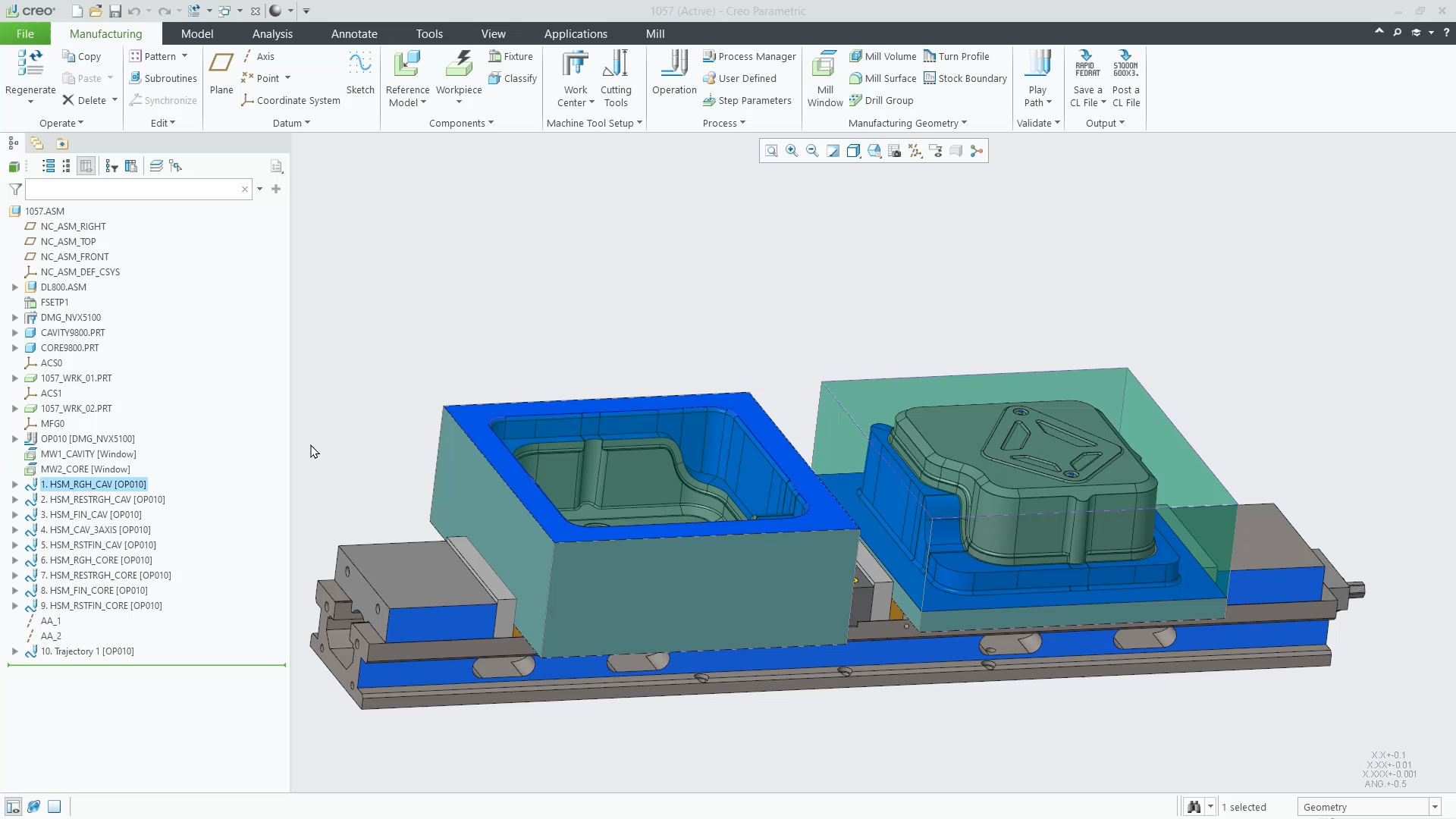Image resolution: width=1456 pixels, height=819 pixels.
Task: Toggle tree columns display button
Action: (x=86, y=166)
